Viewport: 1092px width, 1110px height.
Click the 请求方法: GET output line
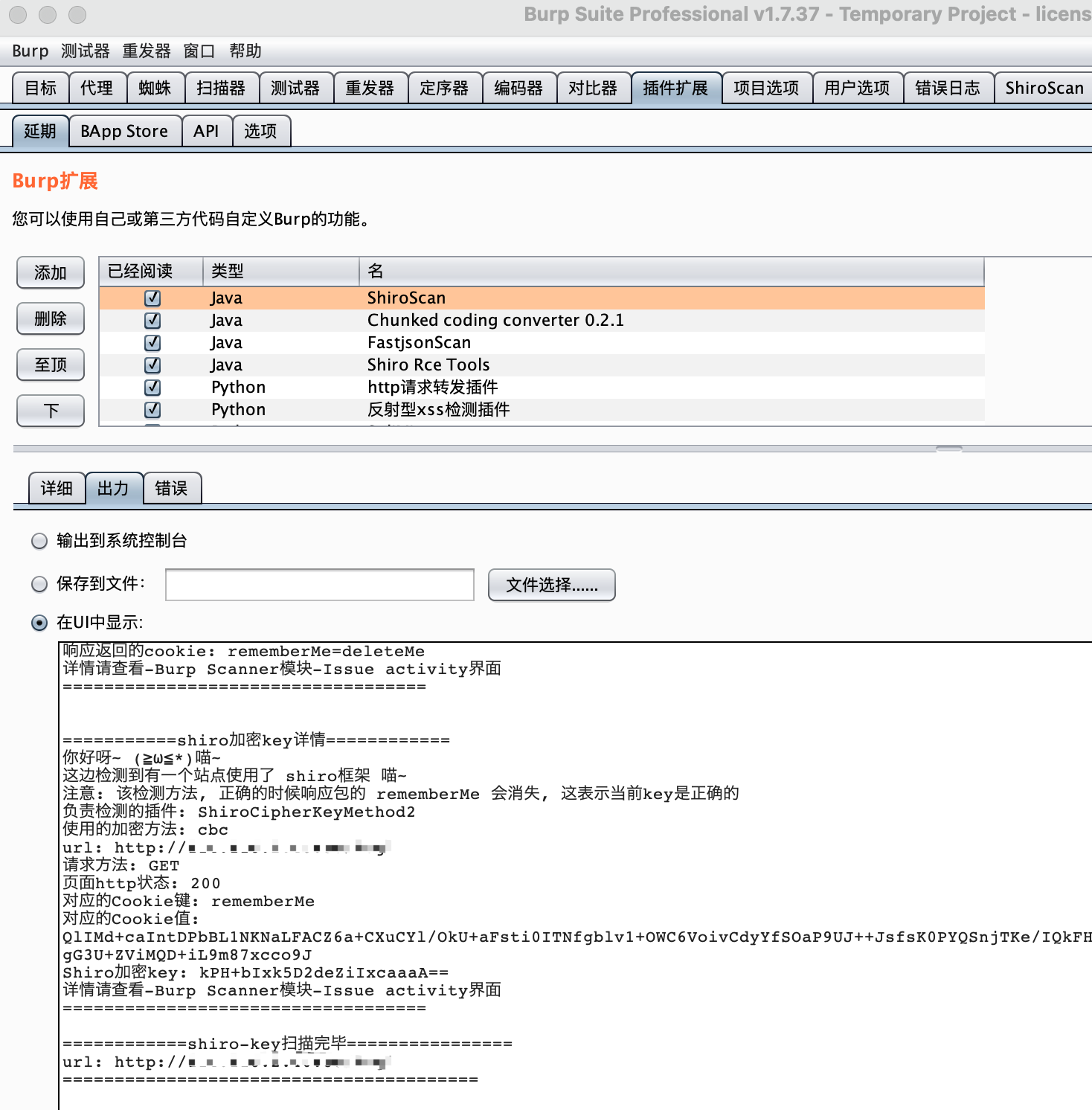pyautogui.click(x=121, y=866)
